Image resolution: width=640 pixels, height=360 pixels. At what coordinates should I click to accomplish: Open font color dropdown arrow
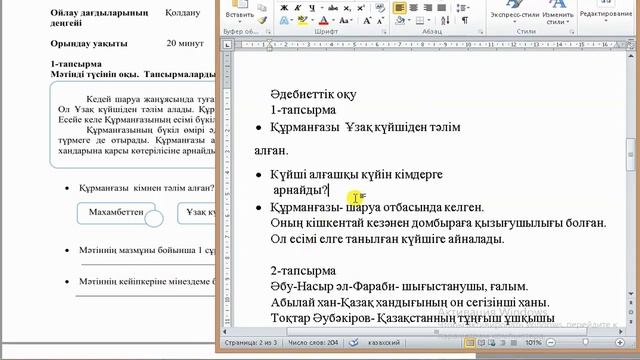333,20
